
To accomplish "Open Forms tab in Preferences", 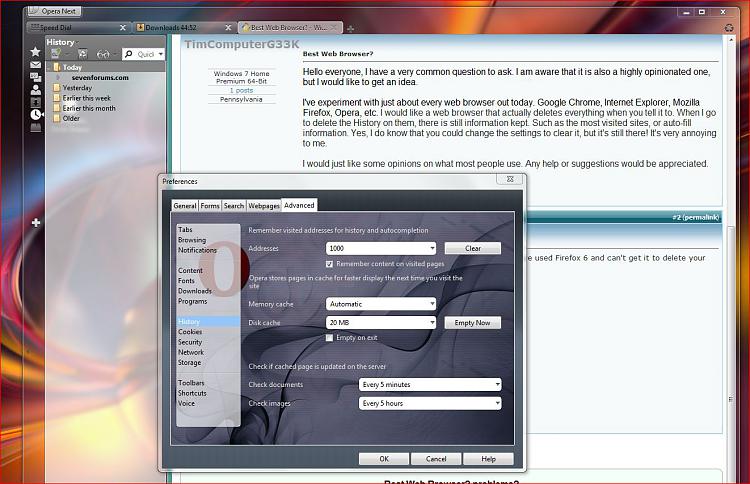I will [210, 206].
